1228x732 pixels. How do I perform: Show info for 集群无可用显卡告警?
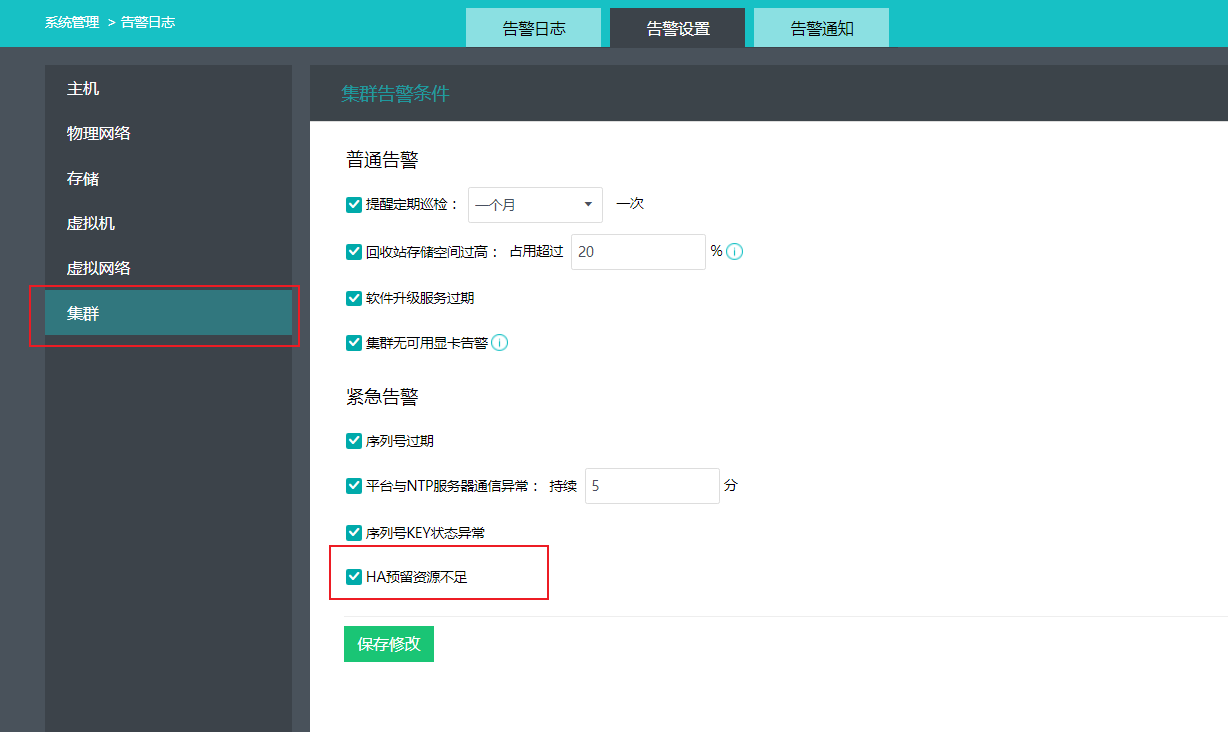500,343
